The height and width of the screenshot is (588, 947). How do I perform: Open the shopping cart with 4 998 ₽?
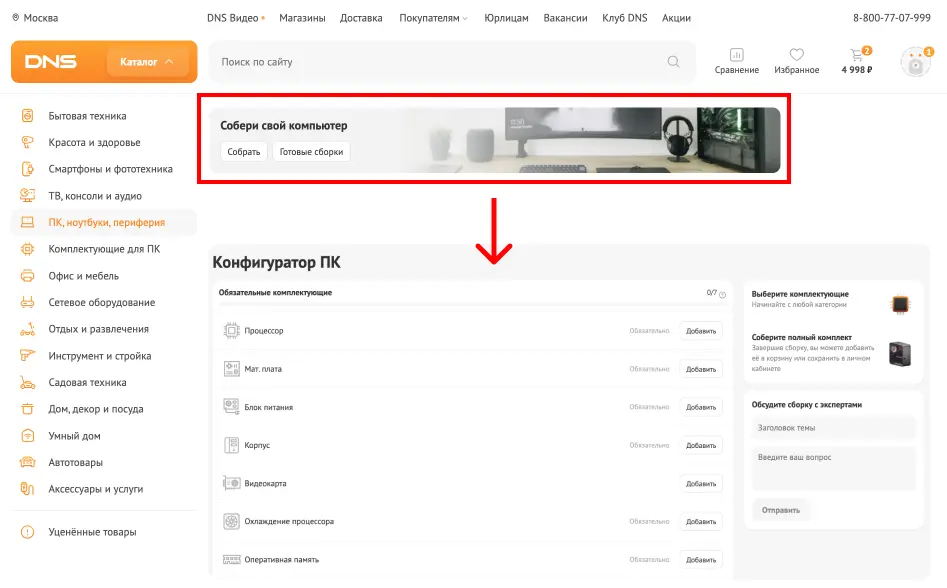pos(856,56)
